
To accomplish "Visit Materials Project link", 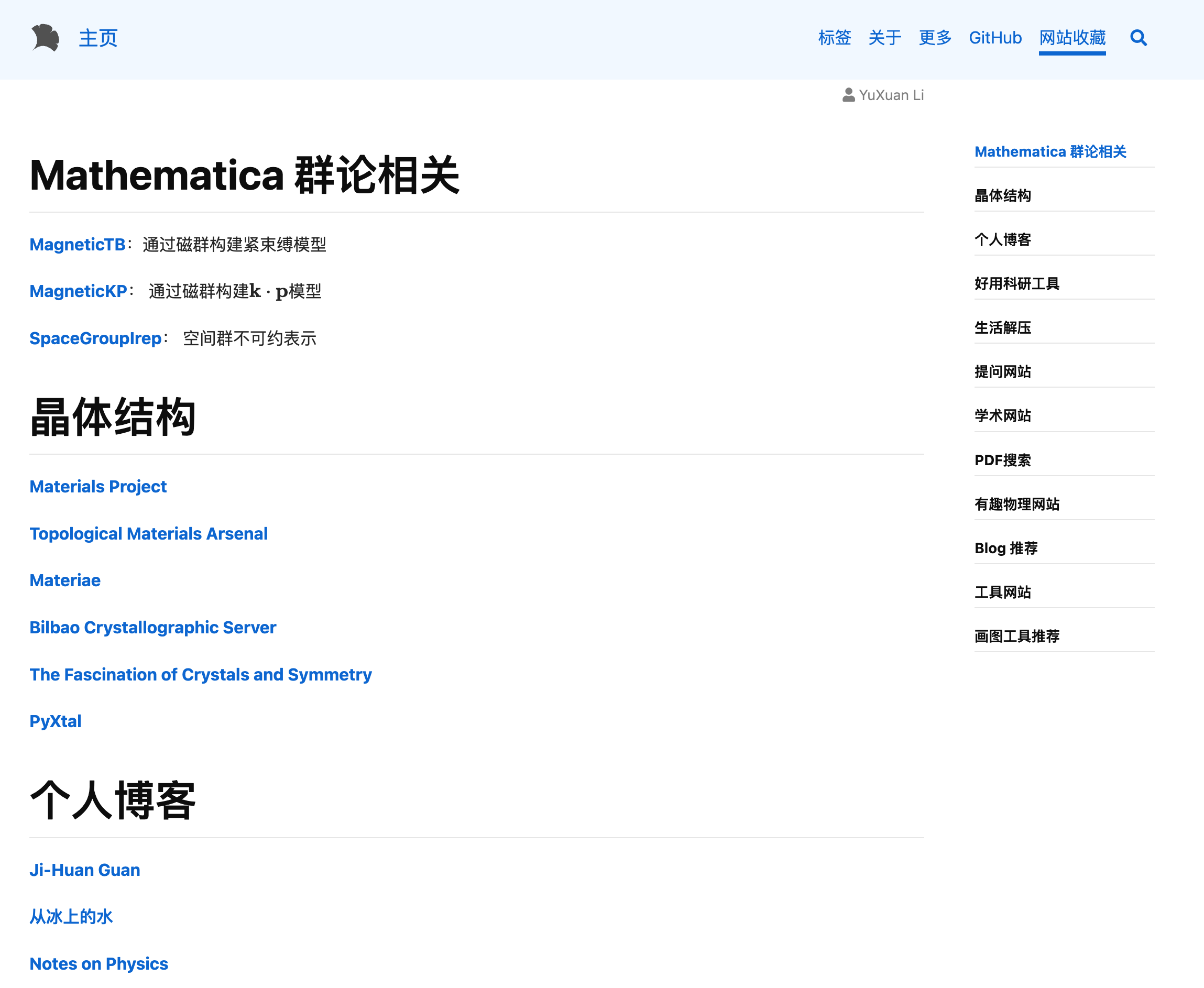I will pos(98,487).
